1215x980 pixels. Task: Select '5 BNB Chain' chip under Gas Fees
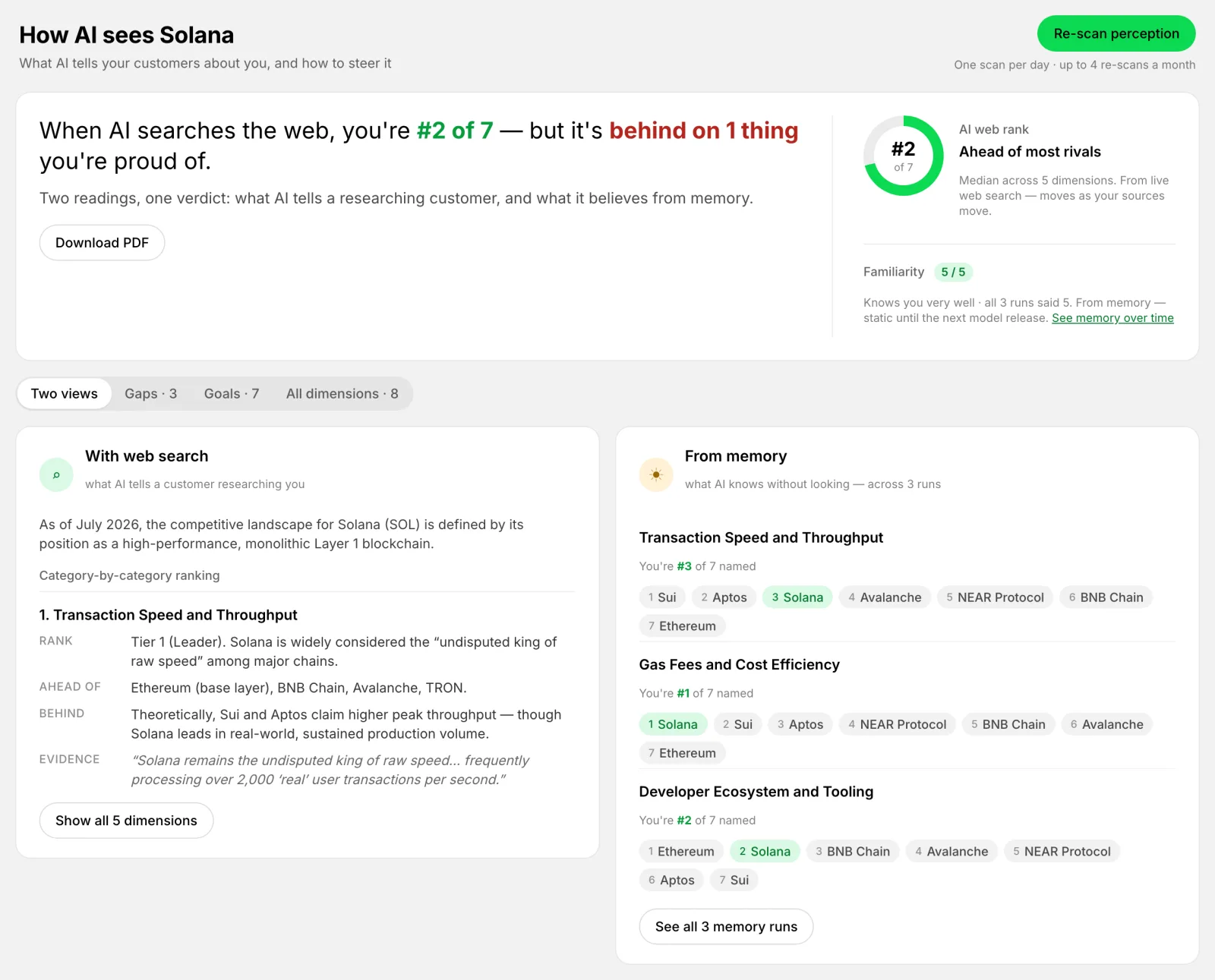point(1008,724)
